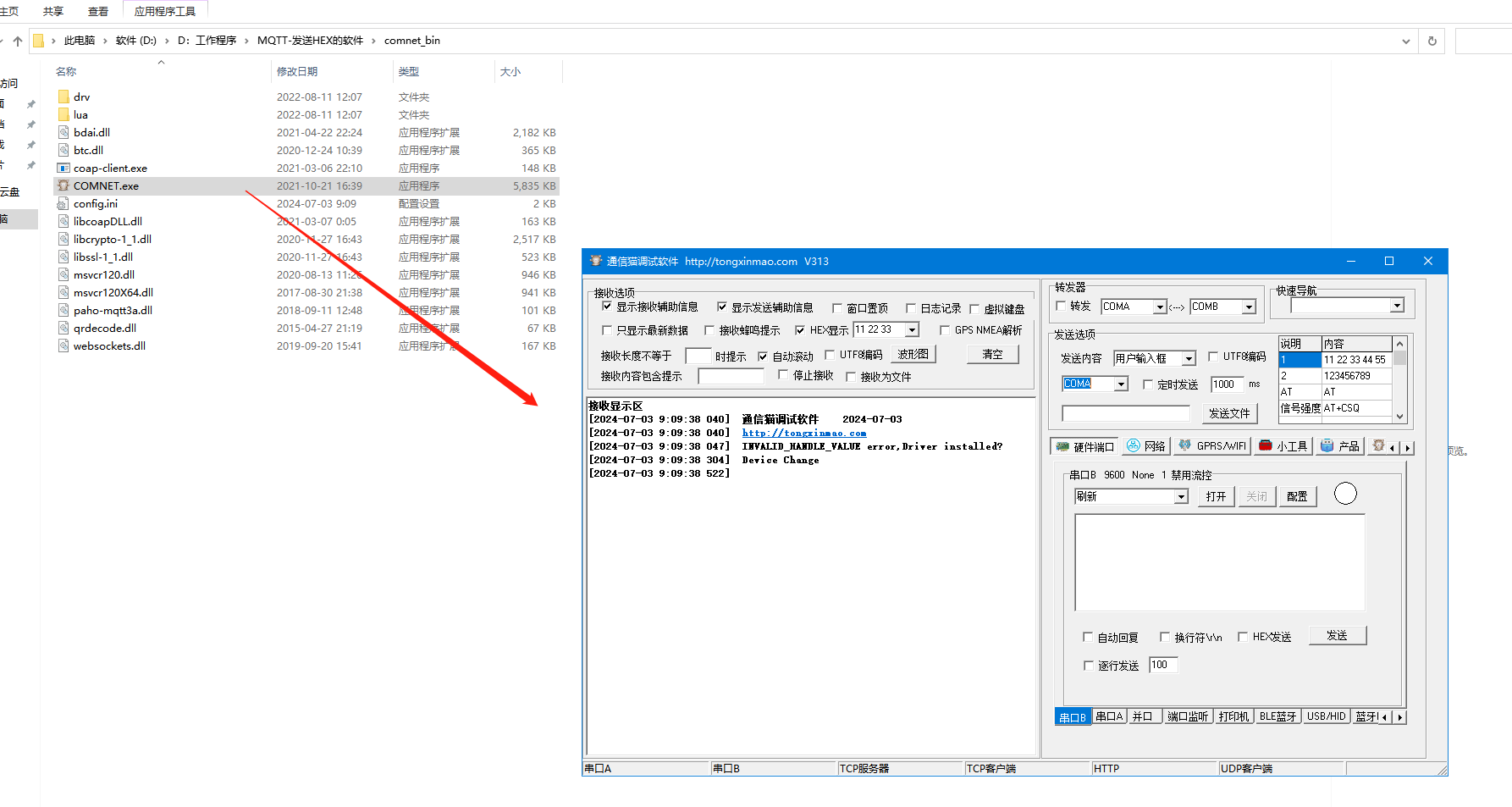Screen dimensions: 1512x807
Task: Click the COMNET.exe application file icon
Action: click(x=63, y=185)
